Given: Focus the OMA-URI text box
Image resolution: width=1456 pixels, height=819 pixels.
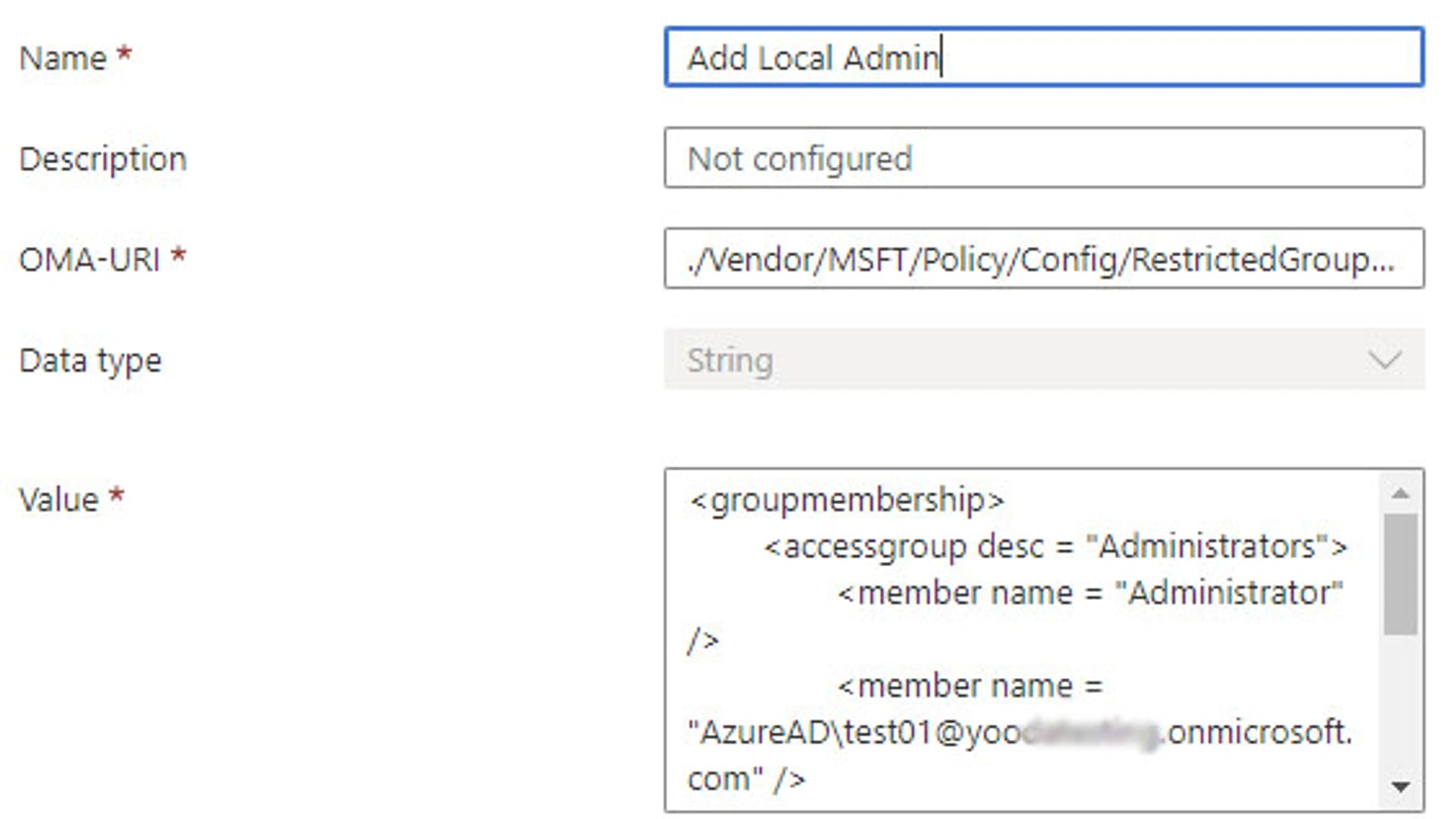Looking at the screenshot, I should click(1043, 259).
